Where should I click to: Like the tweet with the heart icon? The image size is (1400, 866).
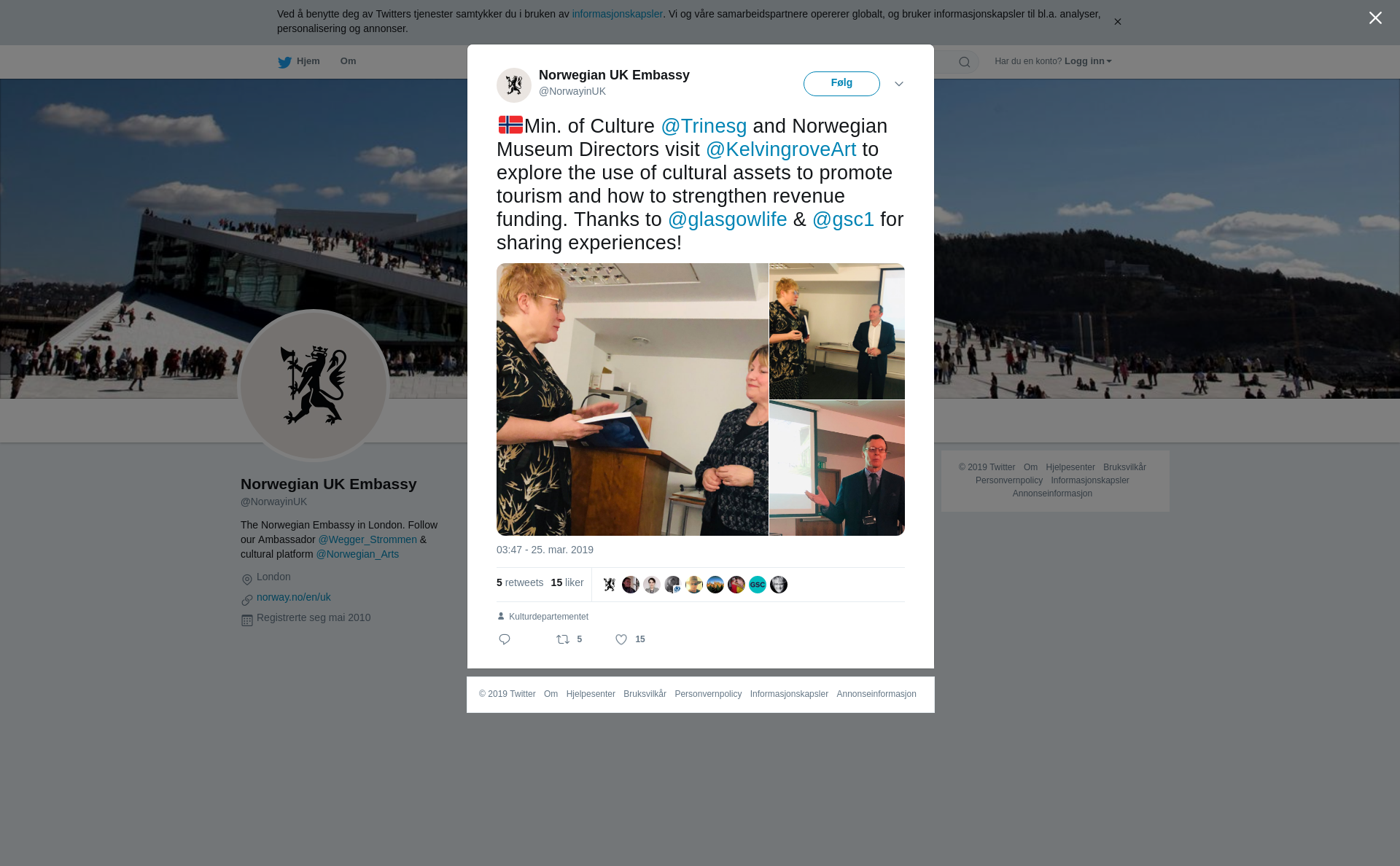(x=621, y=639)
